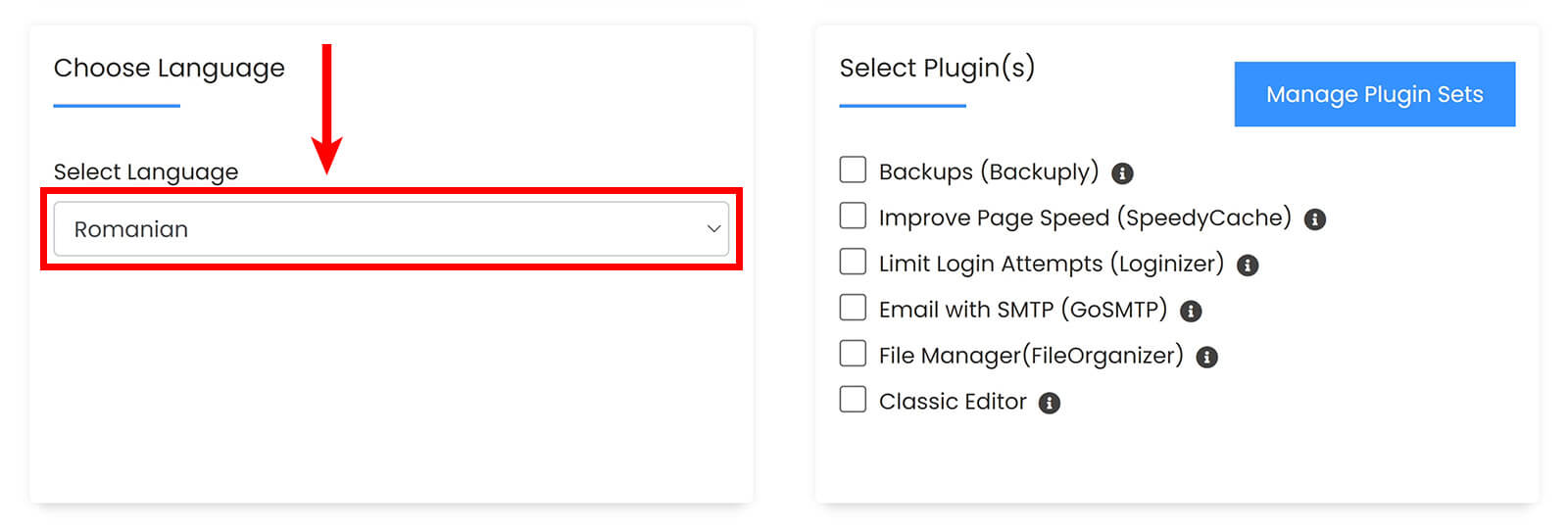
Task: View info icon beside File Manager(FileOrganizer)
Action: (1207, 358)
